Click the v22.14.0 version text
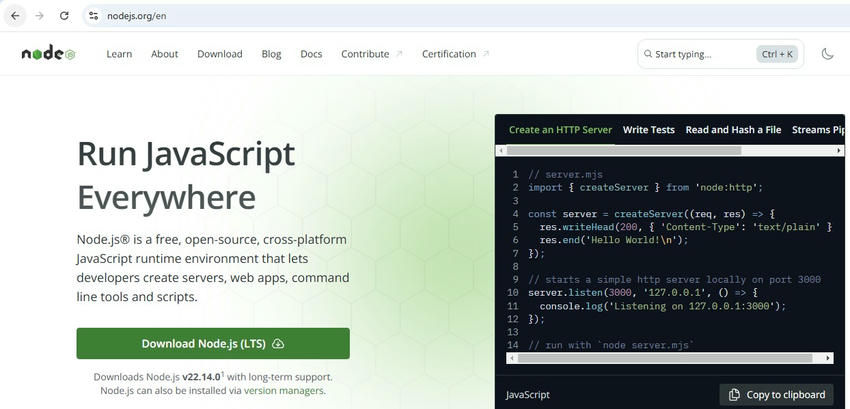Screen dimensions: 850x409 click(201, 376)
